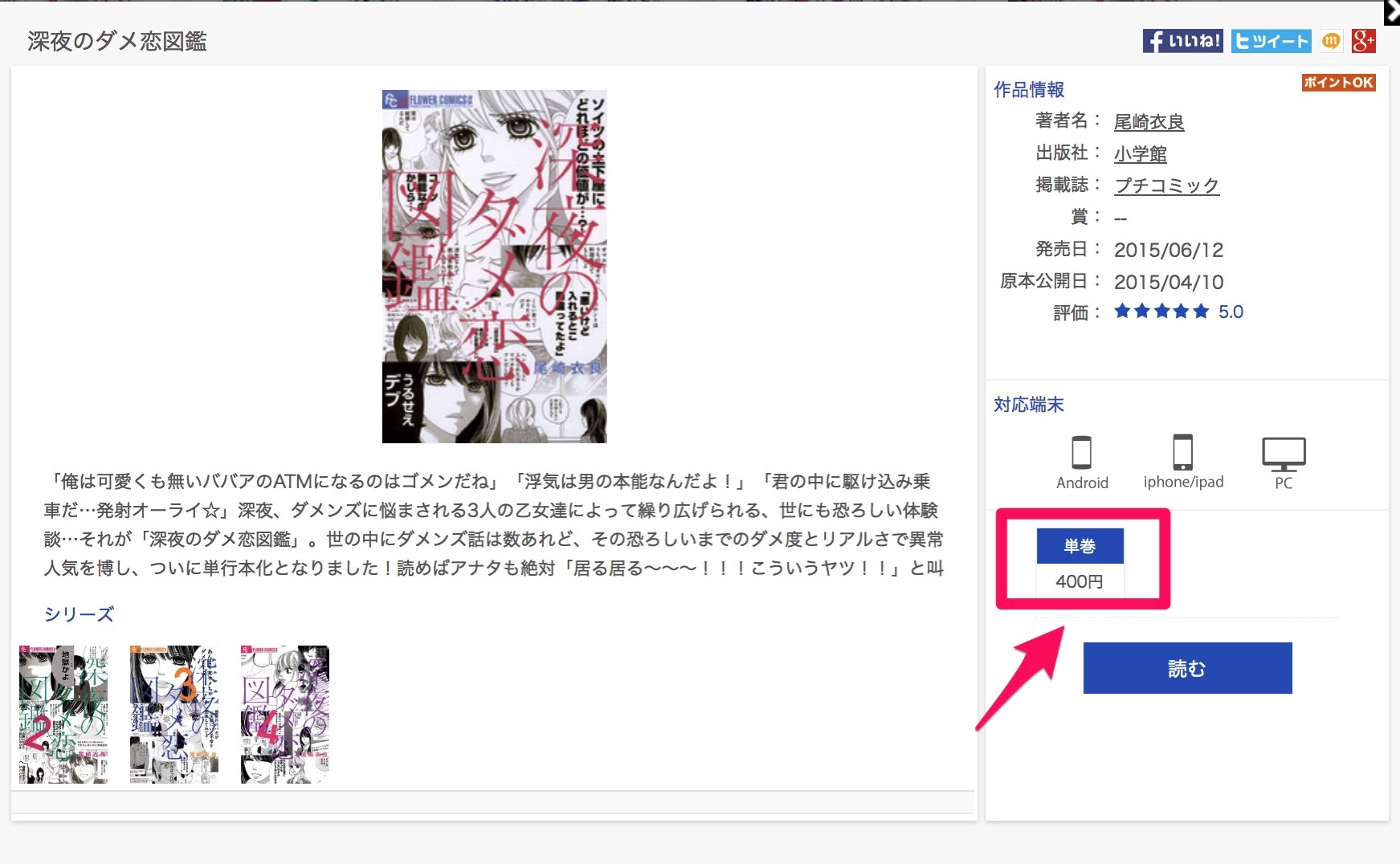1400x864 pixels.
Task: Share via the Google+ icon
Action: (x=1363, y=41)
